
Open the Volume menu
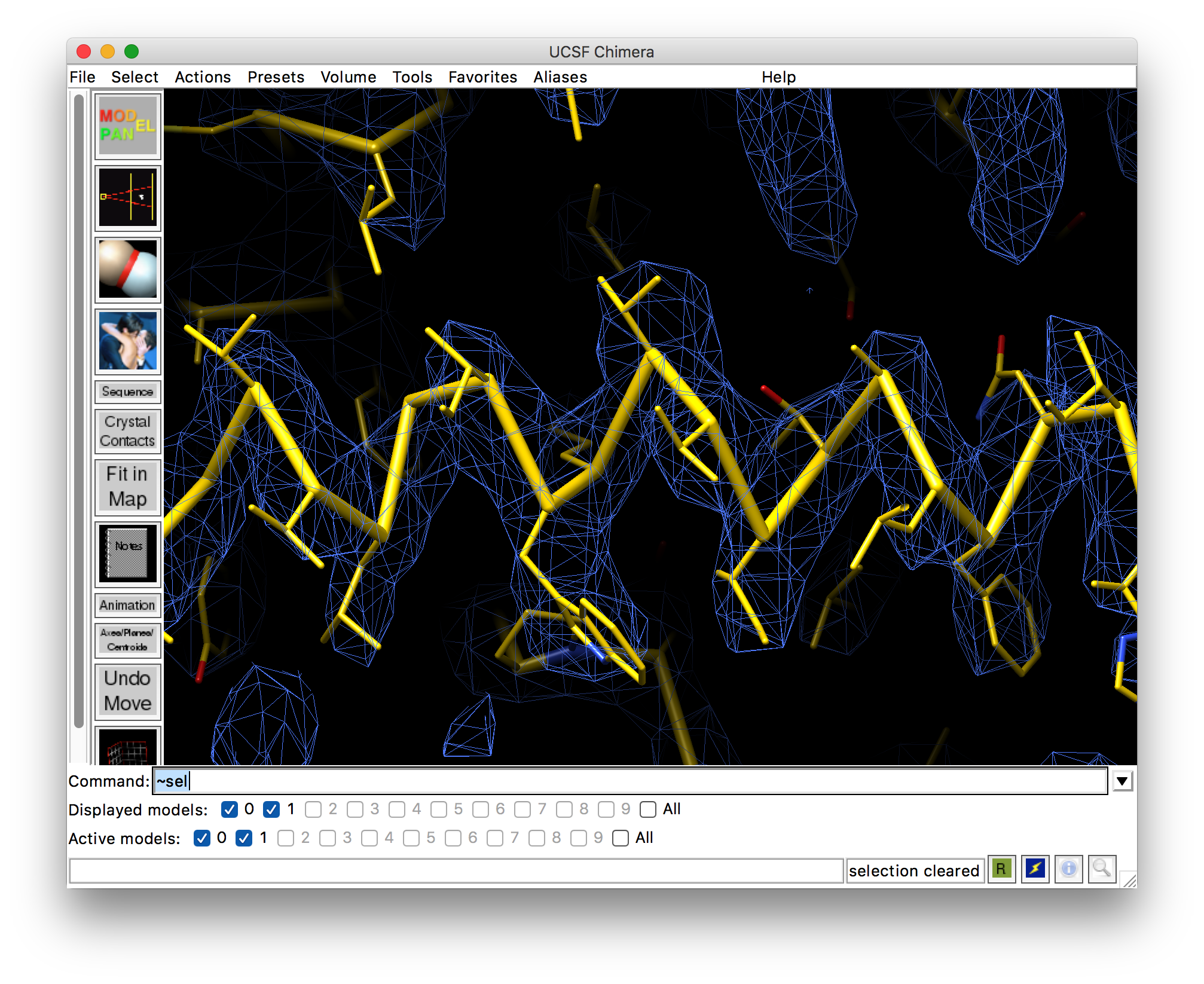(x=348, y=77)
